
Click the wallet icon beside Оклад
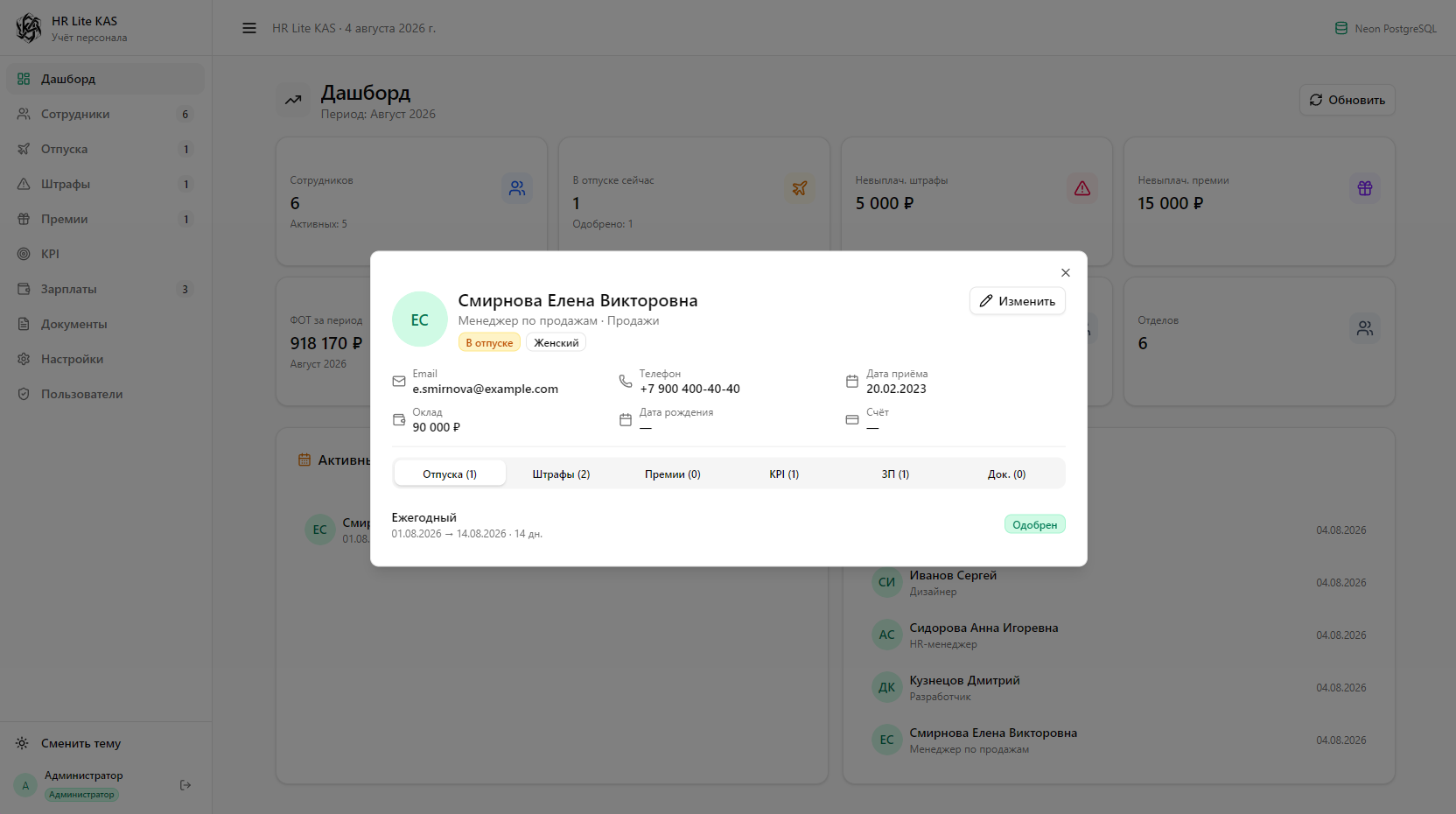pyautogui.click(x=399, y=420)
